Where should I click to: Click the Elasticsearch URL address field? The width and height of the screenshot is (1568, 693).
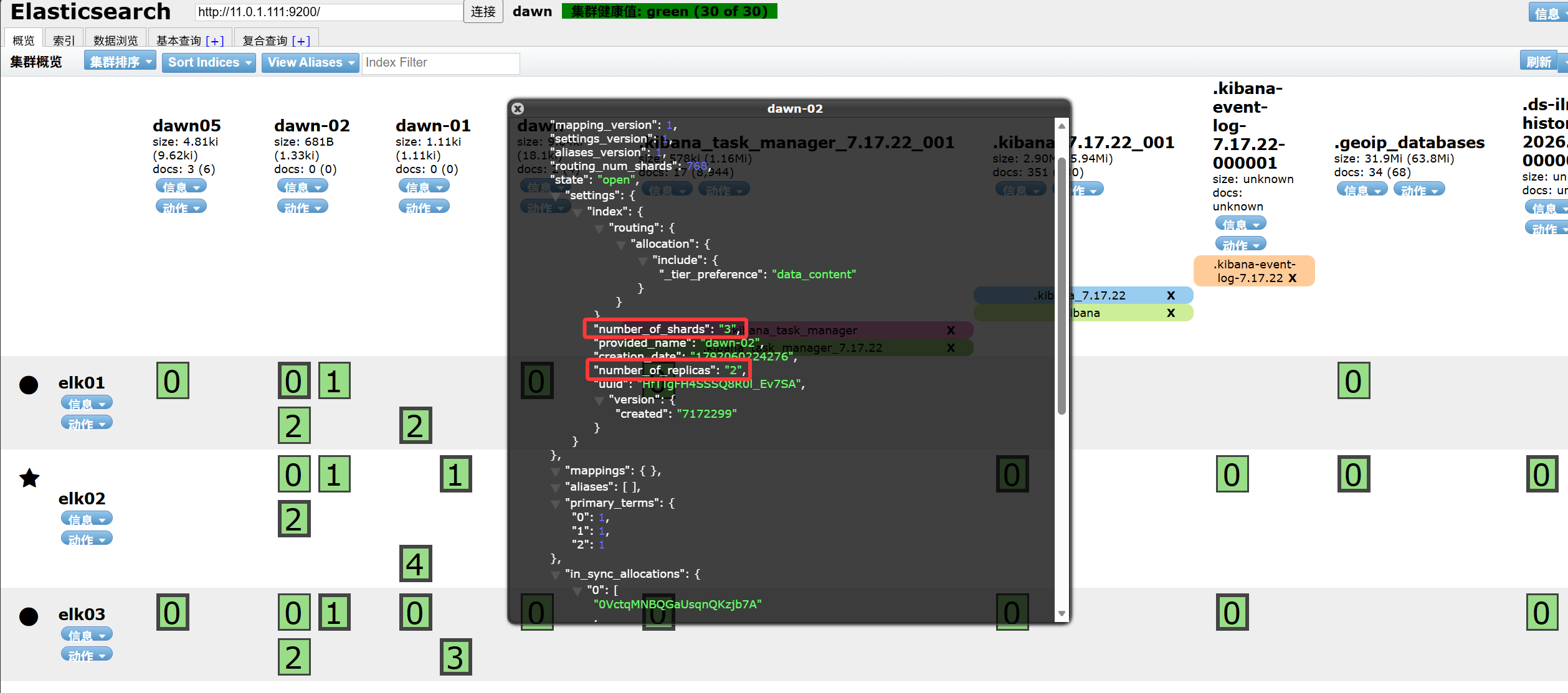pos(329,11)
